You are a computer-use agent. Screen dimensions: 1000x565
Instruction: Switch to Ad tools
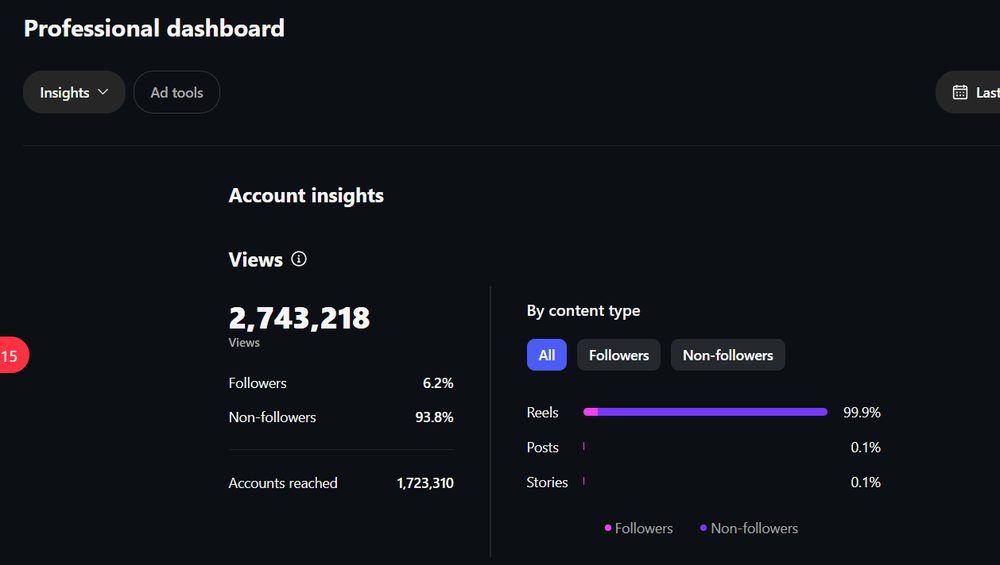pos(177,92)
